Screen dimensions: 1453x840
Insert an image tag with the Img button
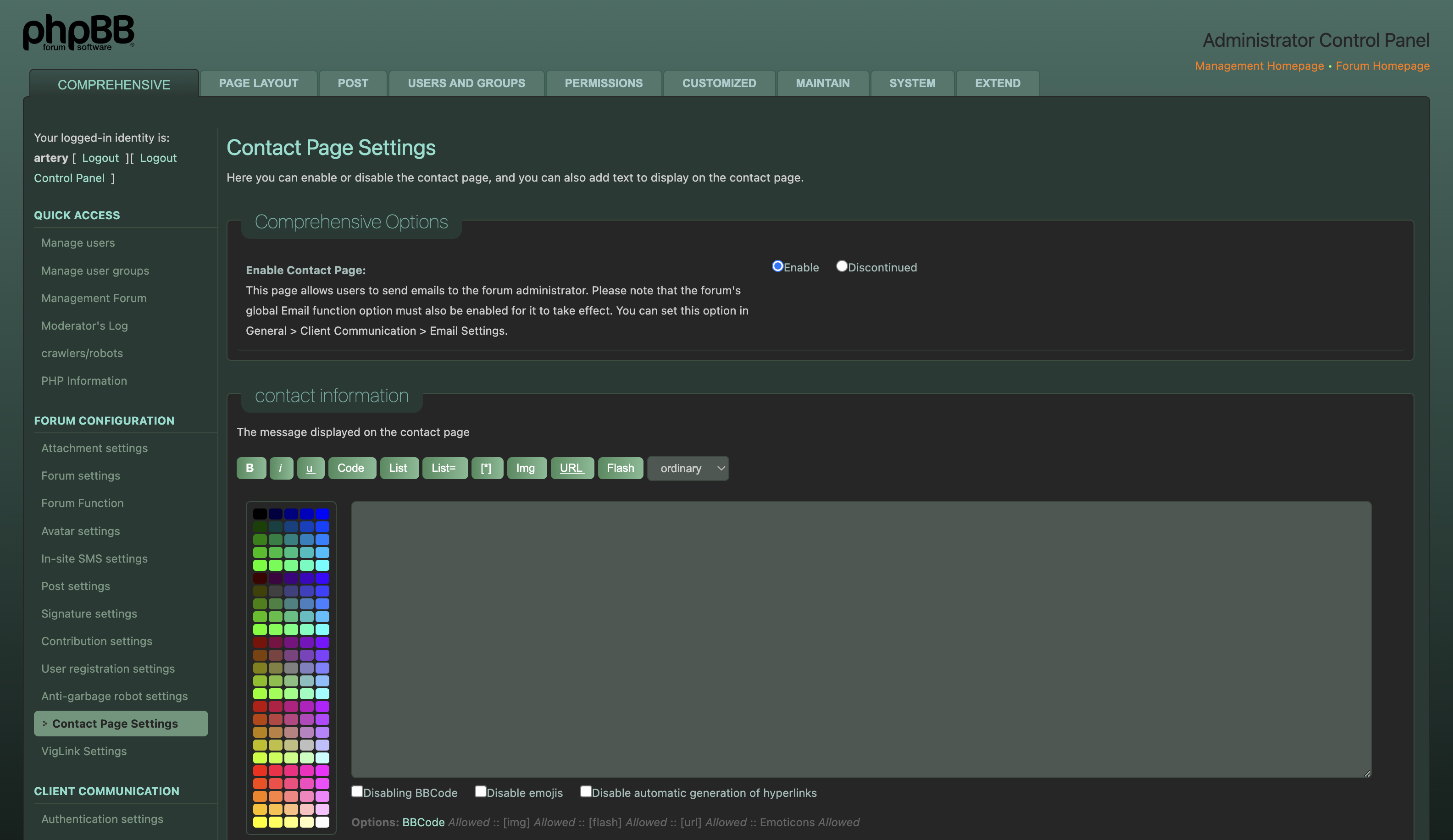tap(525, 468)
